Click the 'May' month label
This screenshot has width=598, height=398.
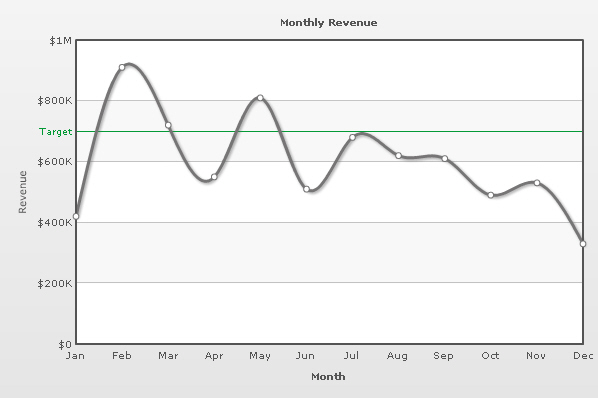pos(260,356)
